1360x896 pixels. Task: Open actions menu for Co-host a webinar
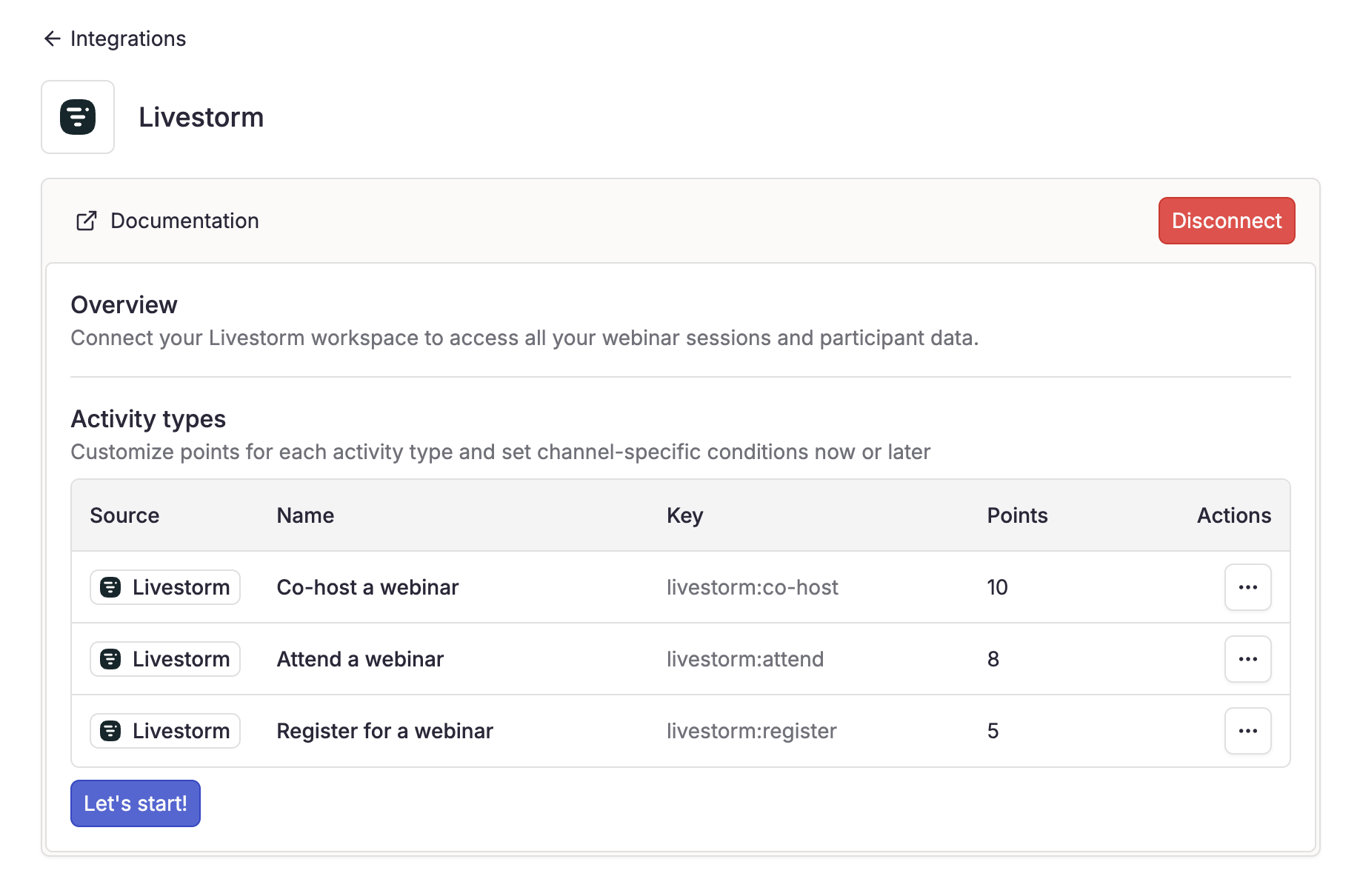[1247, 587]
